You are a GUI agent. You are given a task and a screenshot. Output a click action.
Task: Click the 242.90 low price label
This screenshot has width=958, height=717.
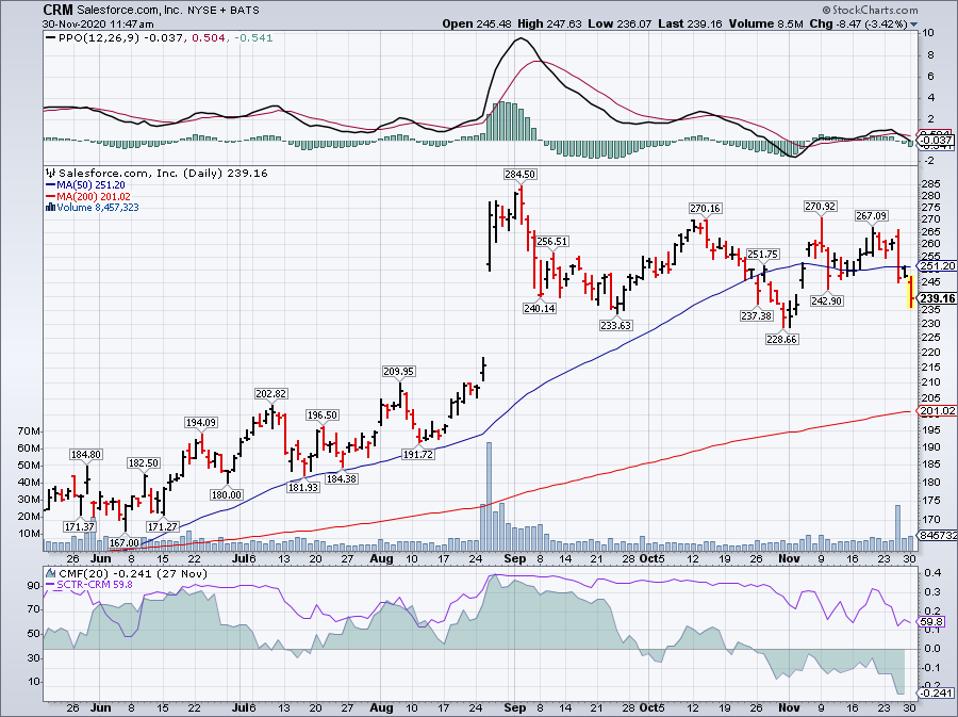coord(827,300)
